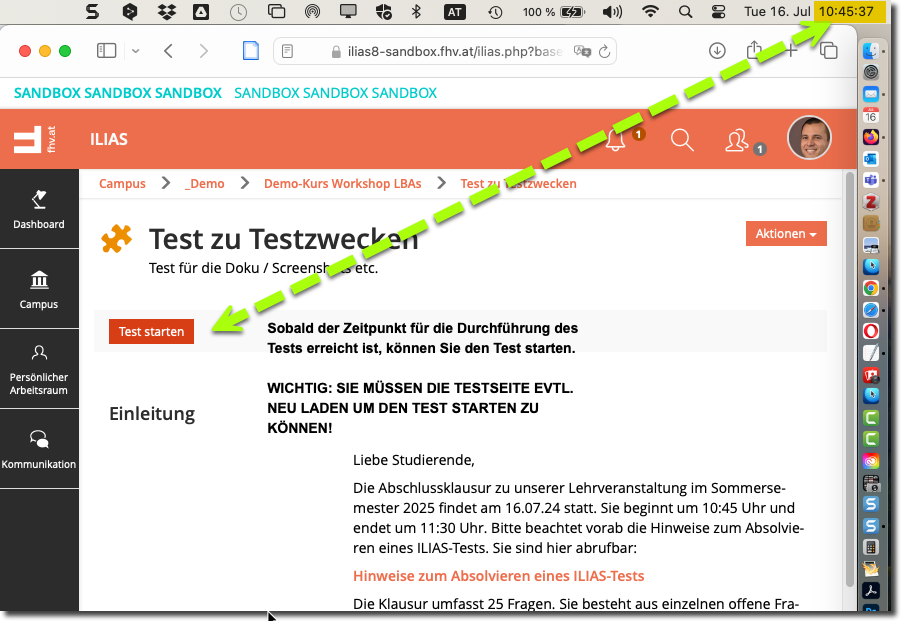
Task: Open Kommunikation in the sidebar
Action: [x=39, y=446]
